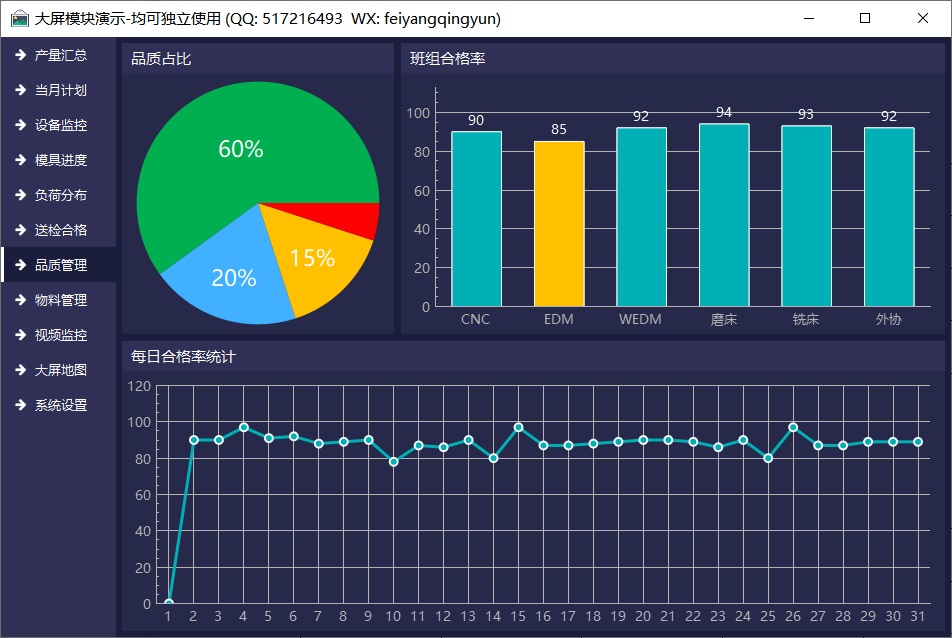Click the yellow EDM bar
952x638 pixels.
pos(559,225)
